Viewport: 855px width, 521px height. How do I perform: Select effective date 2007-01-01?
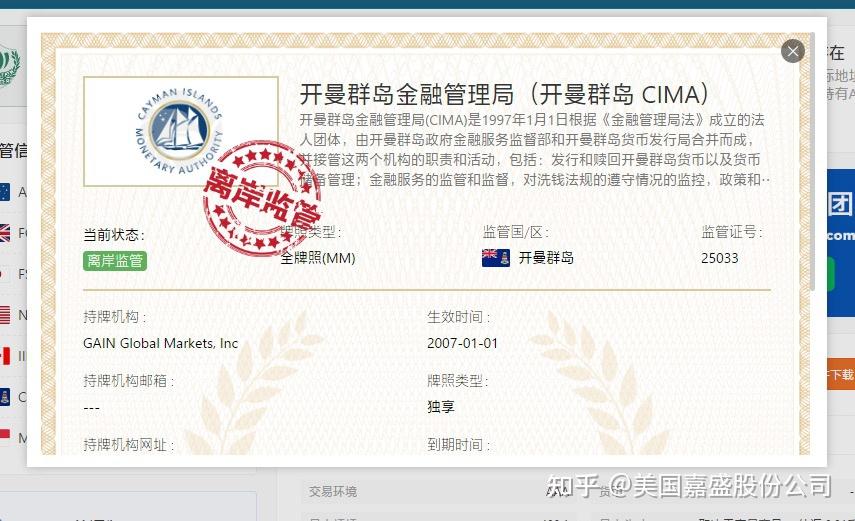tap(462, 343)
